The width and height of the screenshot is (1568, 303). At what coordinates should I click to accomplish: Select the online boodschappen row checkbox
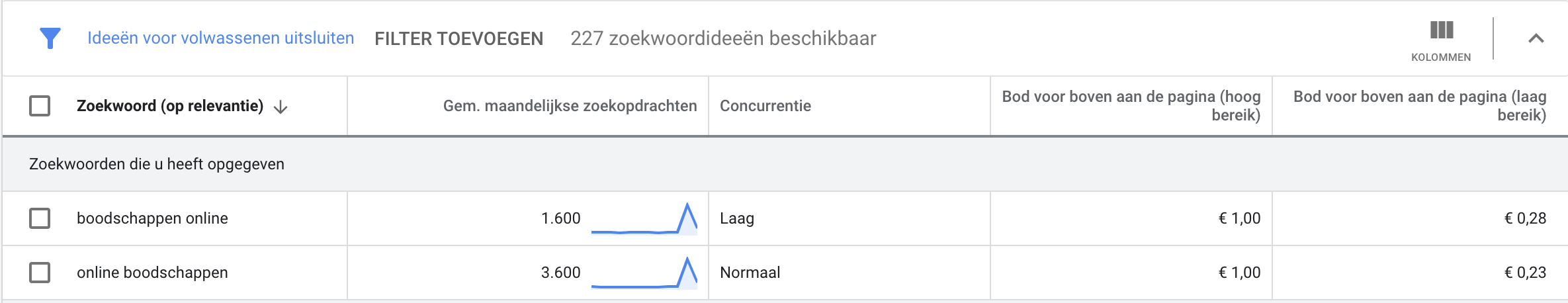(40, 273)
